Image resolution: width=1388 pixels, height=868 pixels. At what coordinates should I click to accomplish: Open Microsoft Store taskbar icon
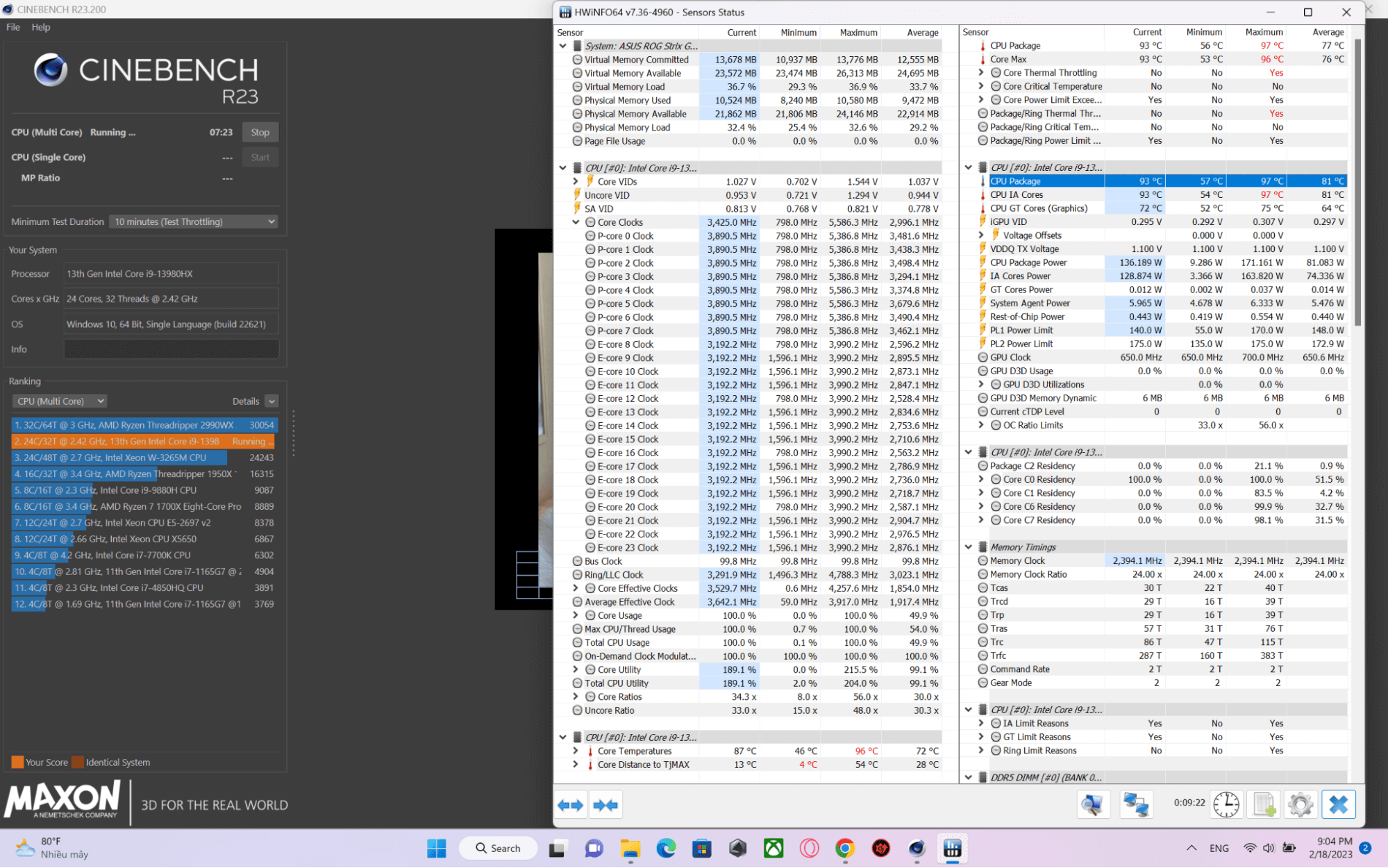(x=701, y=849)
